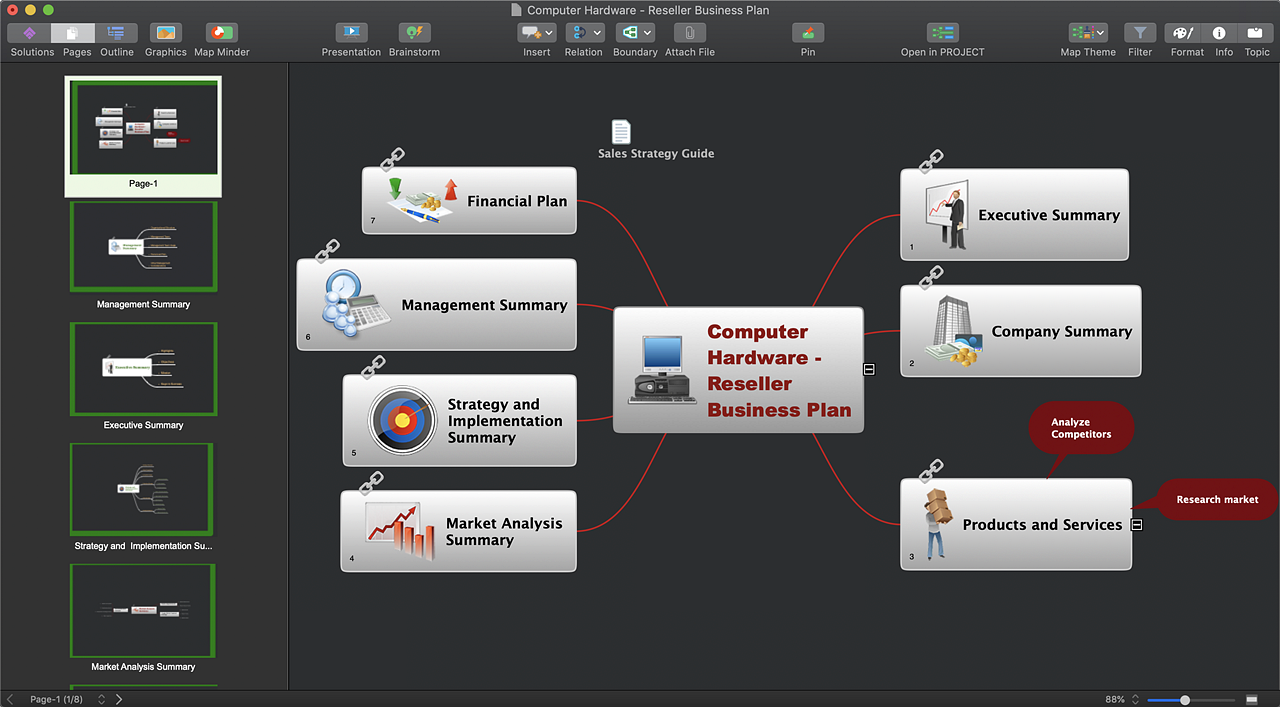Select the Management Summary page thumbnail
Image resolution: width=1280 pixels, height=707 pixels.
pyautogui.click(x=143, y=247)
